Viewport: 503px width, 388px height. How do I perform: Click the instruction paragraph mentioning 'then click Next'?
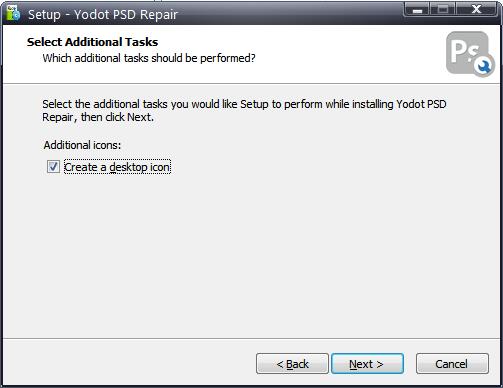[244, 110]
